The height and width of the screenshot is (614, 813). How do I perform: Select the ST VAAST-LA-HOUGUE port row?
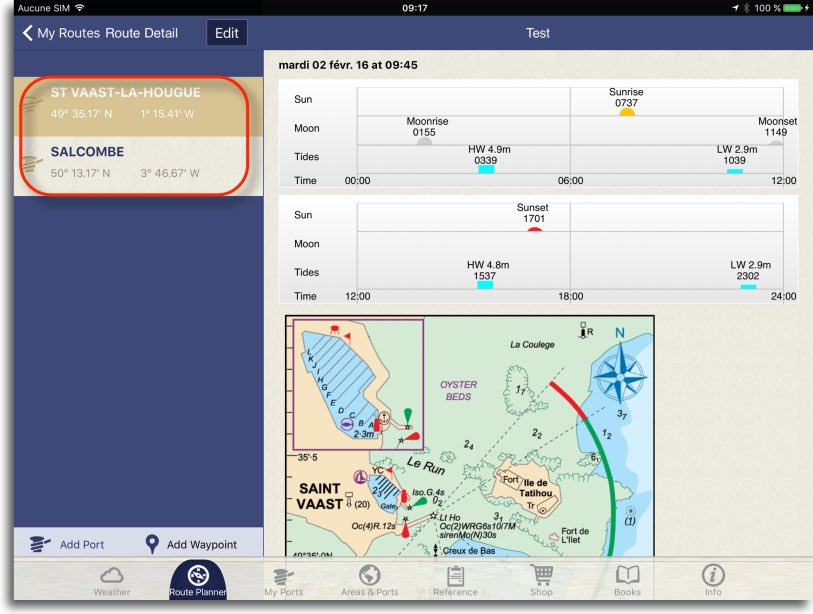tap(138, 106)
